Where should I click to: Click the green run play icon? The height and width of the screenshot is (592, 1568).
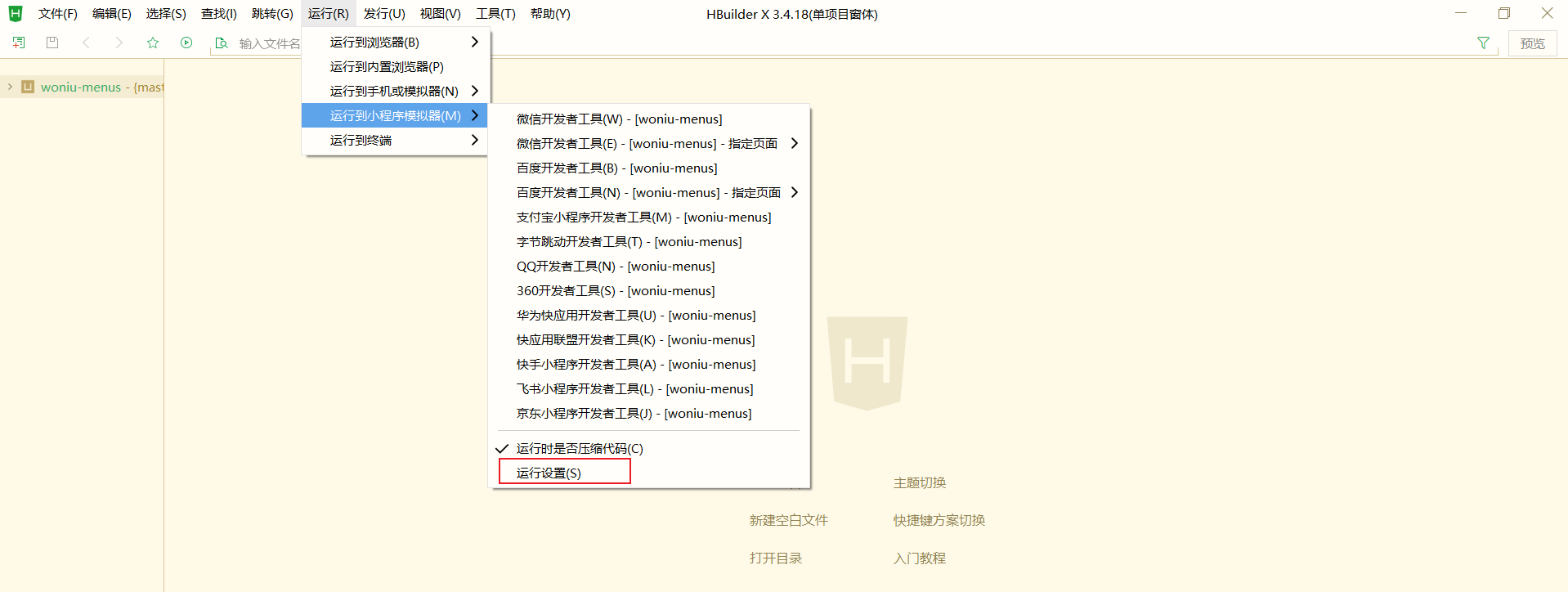click(186, 43)
